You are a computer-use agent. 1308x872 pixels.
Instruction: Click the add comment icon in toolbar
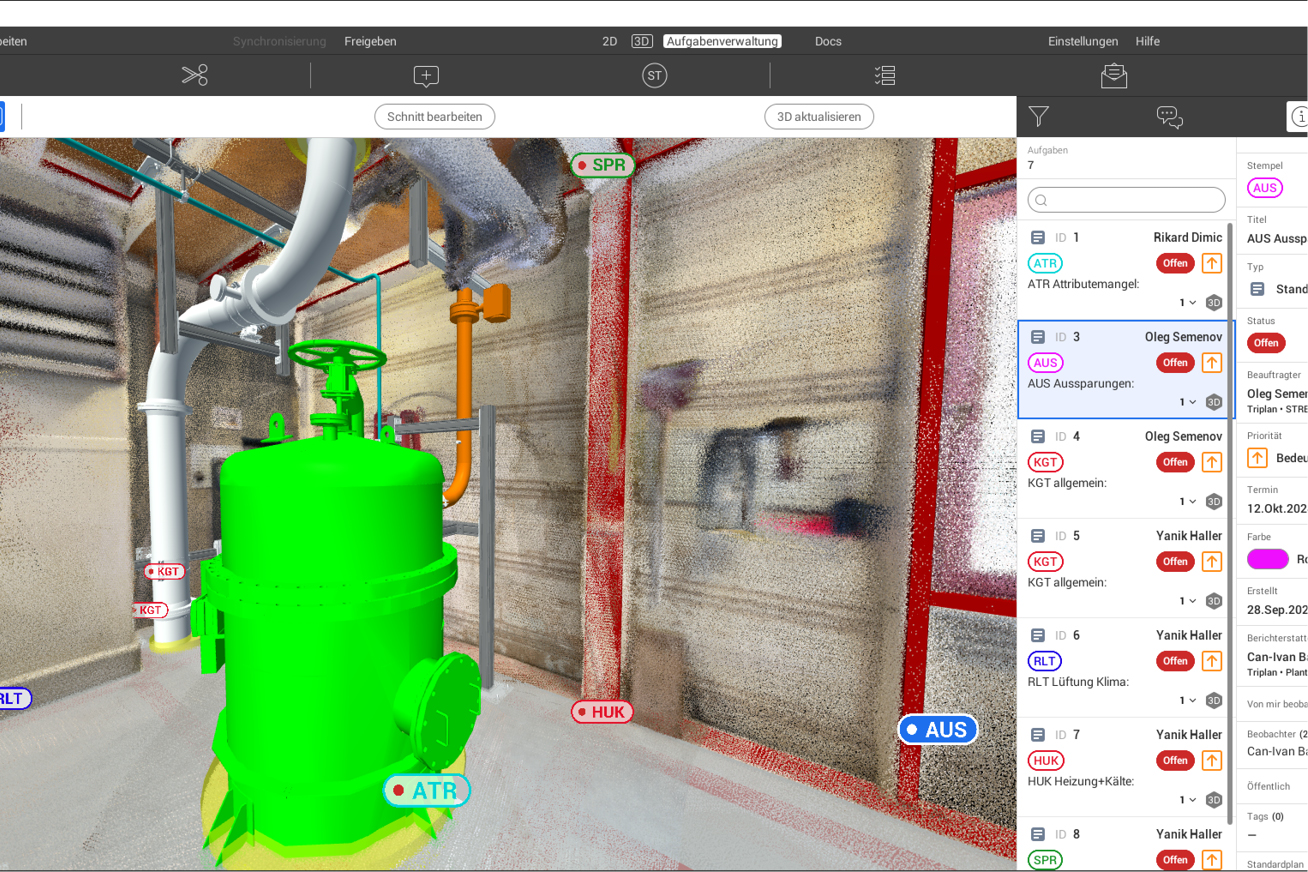pos(426,76)
